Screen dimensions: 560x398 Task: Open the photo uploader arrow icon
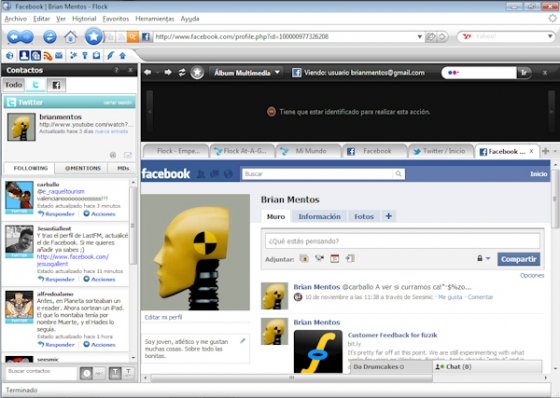point(122,55)
